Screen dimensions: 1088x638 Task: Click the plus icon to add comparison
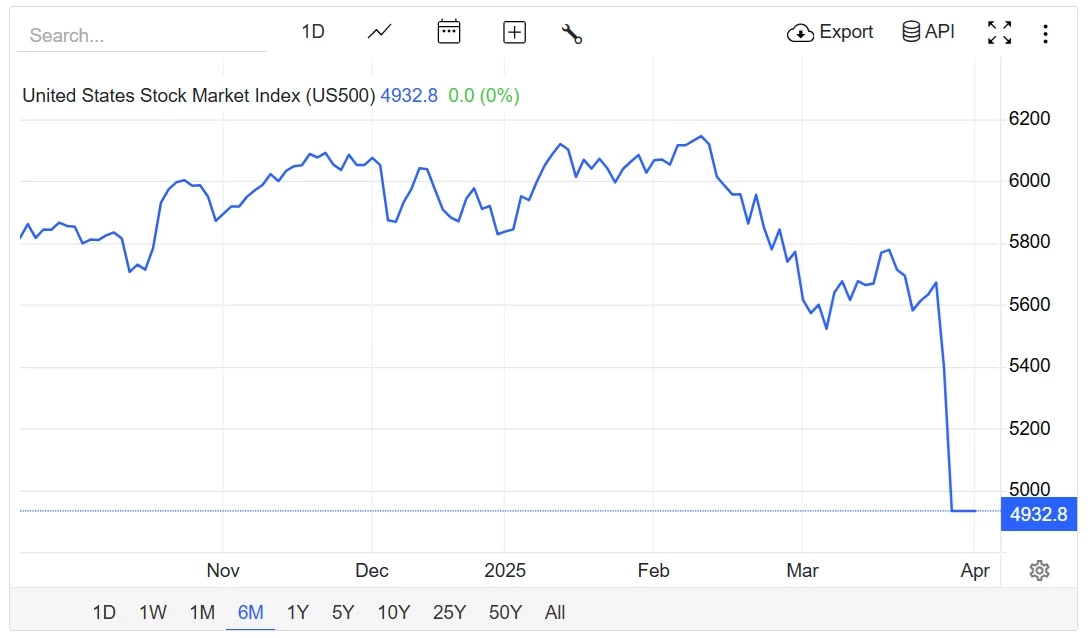click(x=514, y=33)
